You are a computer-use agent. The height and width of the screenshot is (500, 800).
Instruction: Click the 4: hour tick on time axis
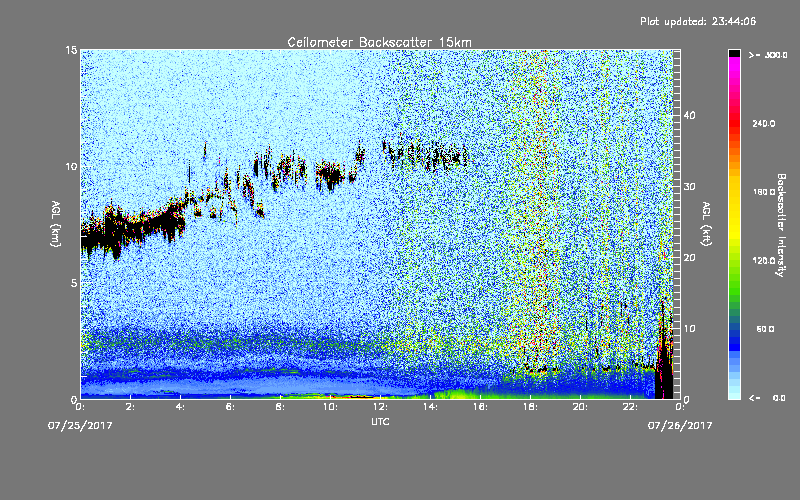point(181,407)
